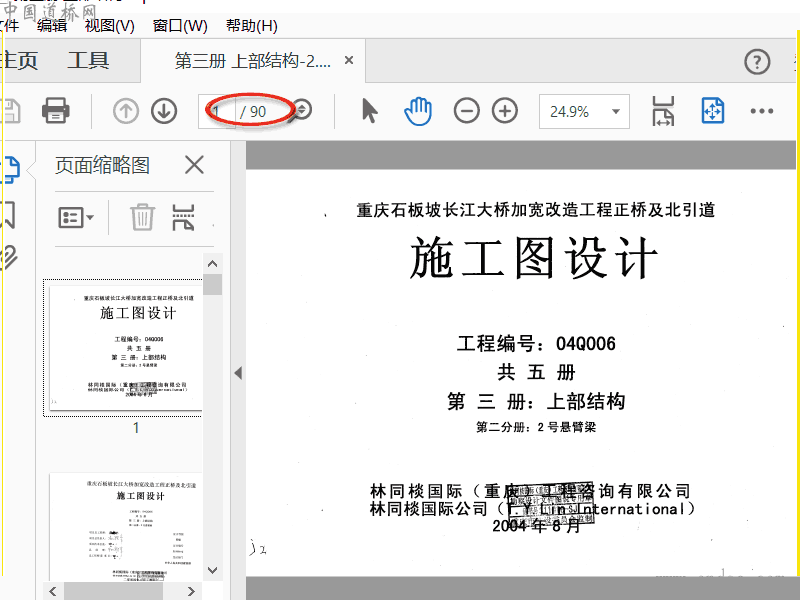Collapse the navigation pane with arrow
Image resolution: width=800 pixels, height=600 pixels.
(x=238, y=372)
